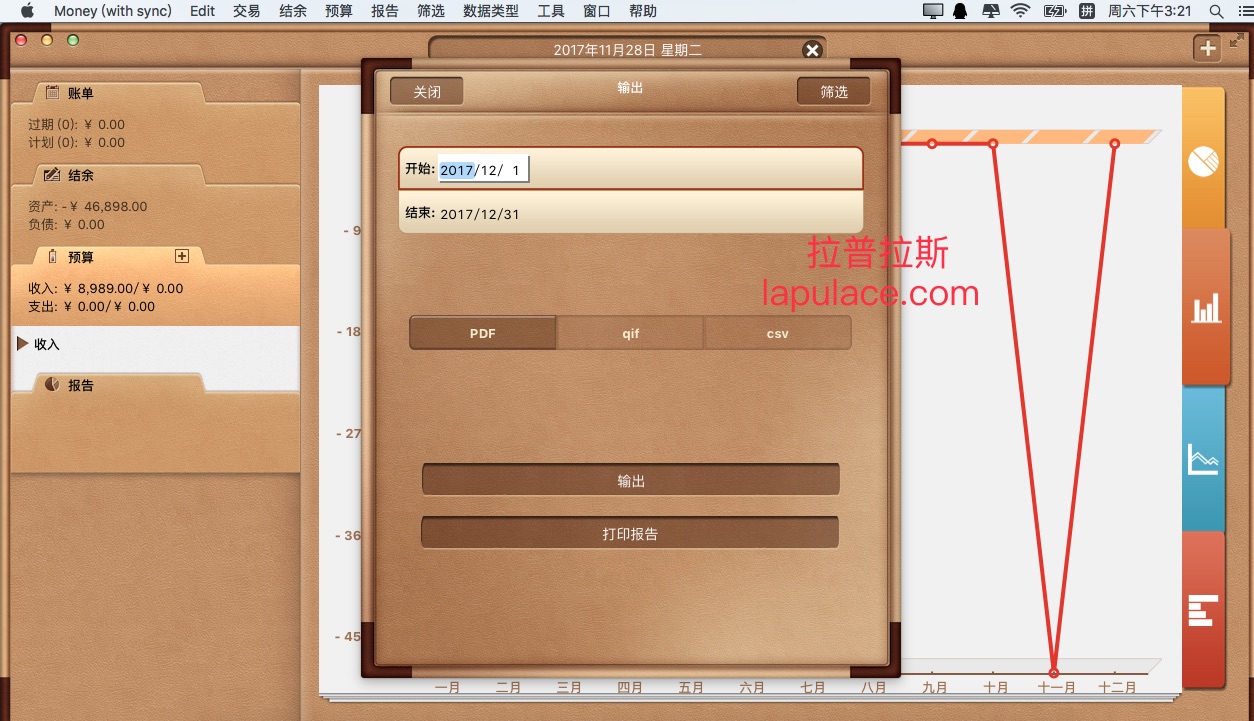Click the 结束 end date field
The height and width of the screenshot is (721, 1254).
[x=630, y=213]
